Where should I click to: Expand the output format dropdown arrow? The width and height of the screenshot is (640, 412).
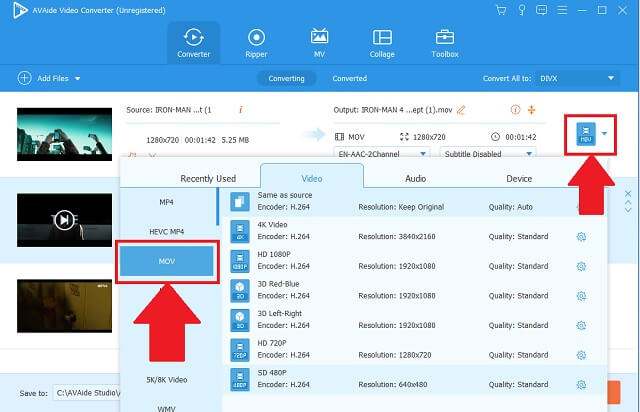tap(604, 134)
